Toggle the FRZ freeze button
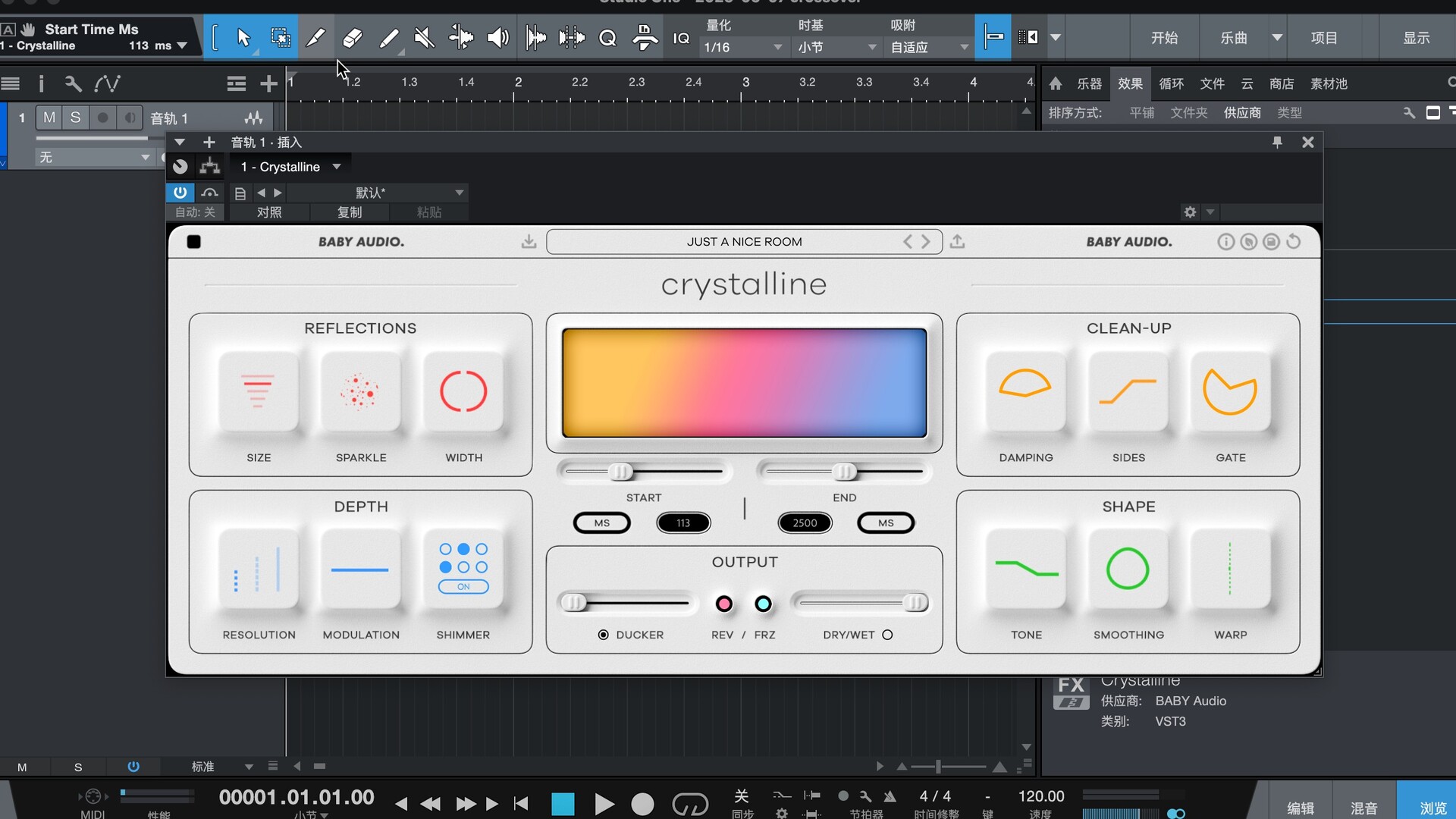 pos(763,604)
